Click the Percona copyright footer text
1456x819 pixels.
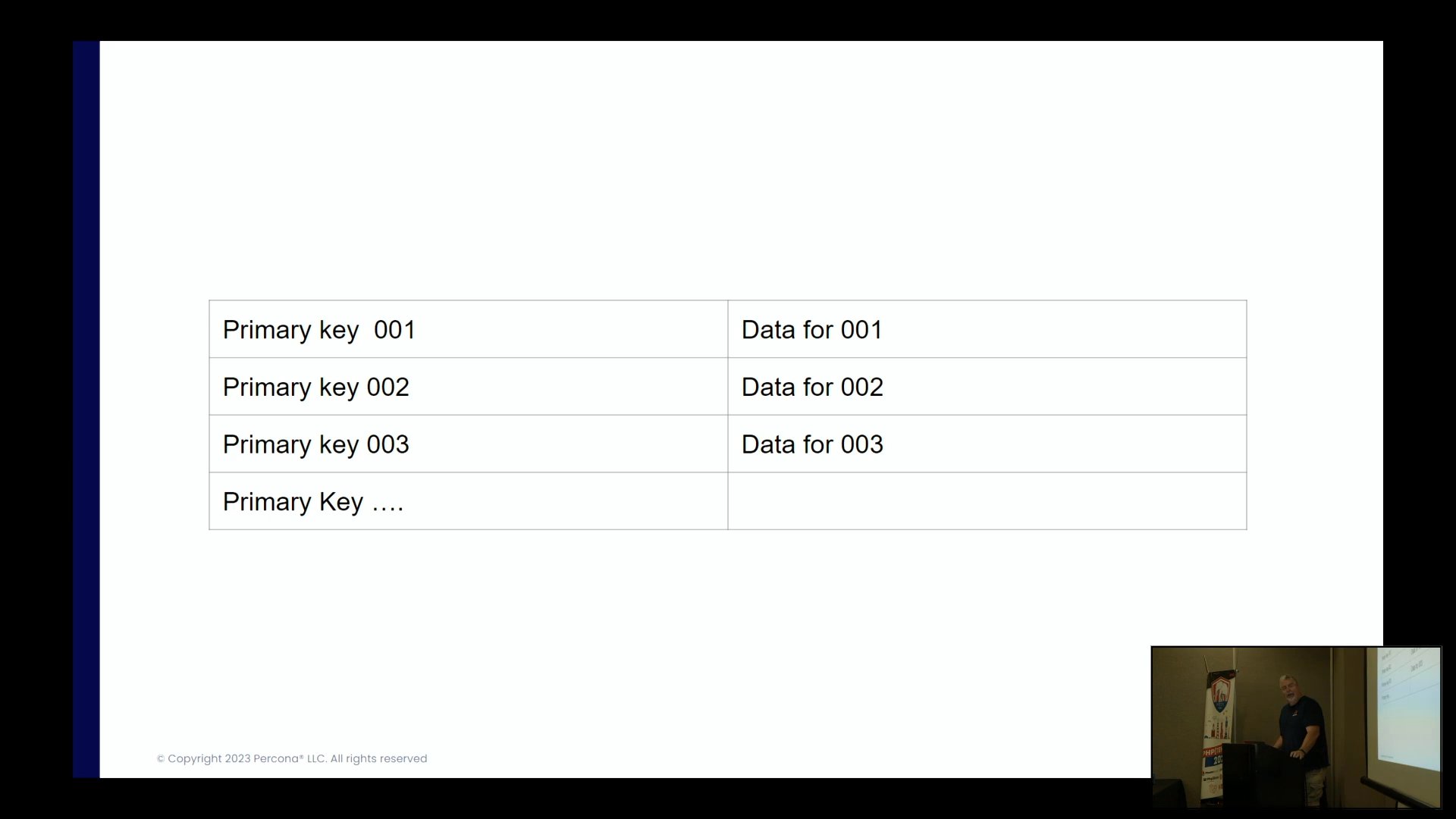point(292,758)
